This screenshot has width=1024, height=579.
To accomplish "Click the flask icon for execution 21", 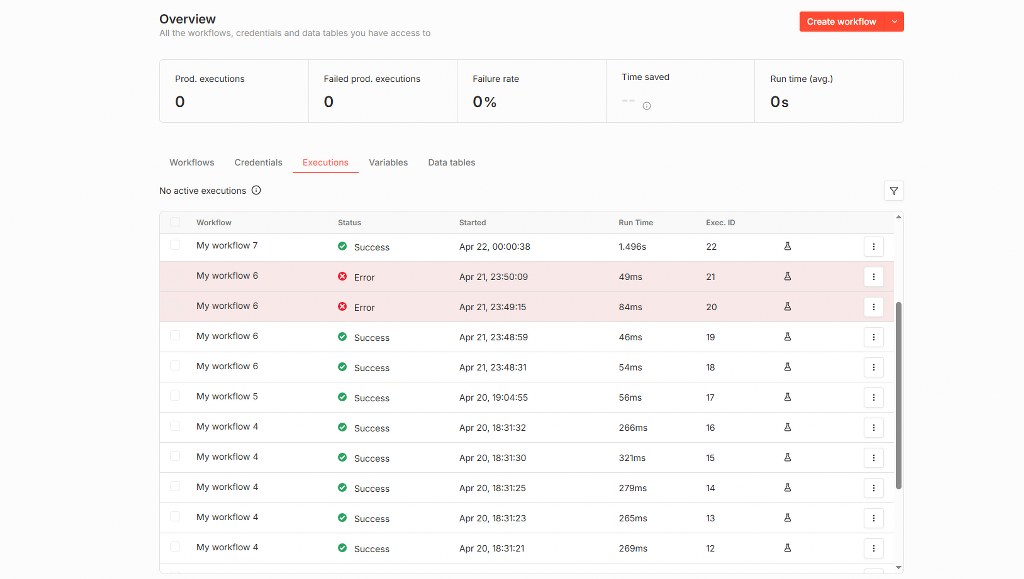I will point(787,277).
